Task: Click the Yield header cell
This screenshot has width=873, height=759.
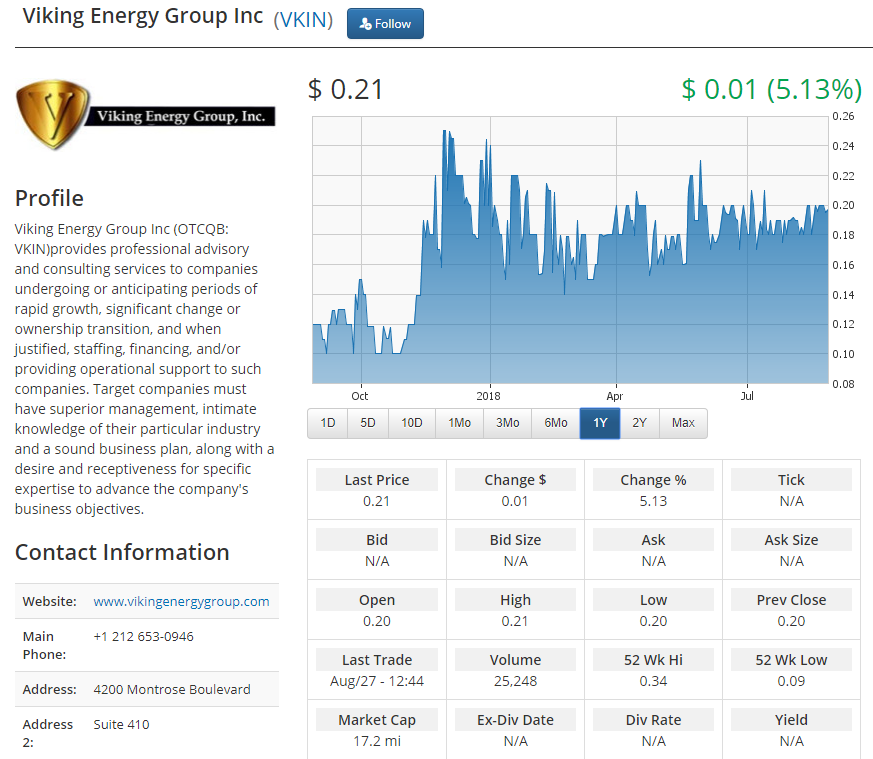Action: [791, 720]
